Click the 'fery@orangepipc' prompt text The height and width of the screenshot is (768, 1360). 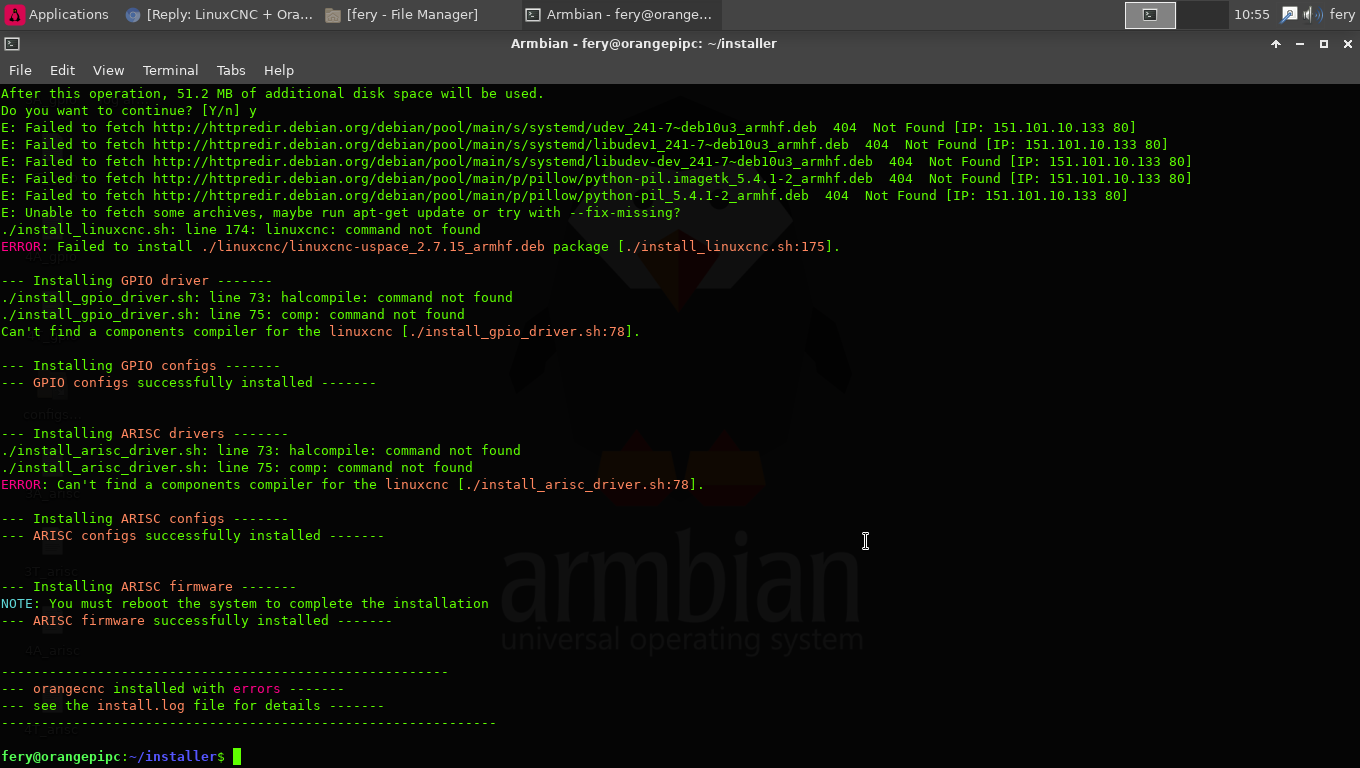pos(61,757)
